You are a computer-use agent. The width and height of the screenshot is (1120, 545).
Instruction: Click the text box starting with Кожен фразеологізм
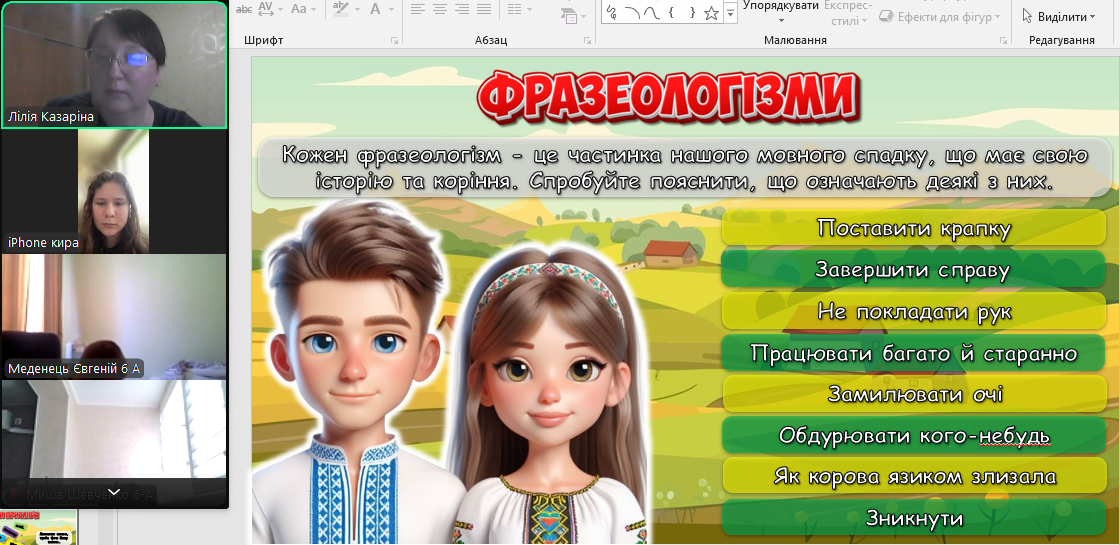click(x=684, y=167)
